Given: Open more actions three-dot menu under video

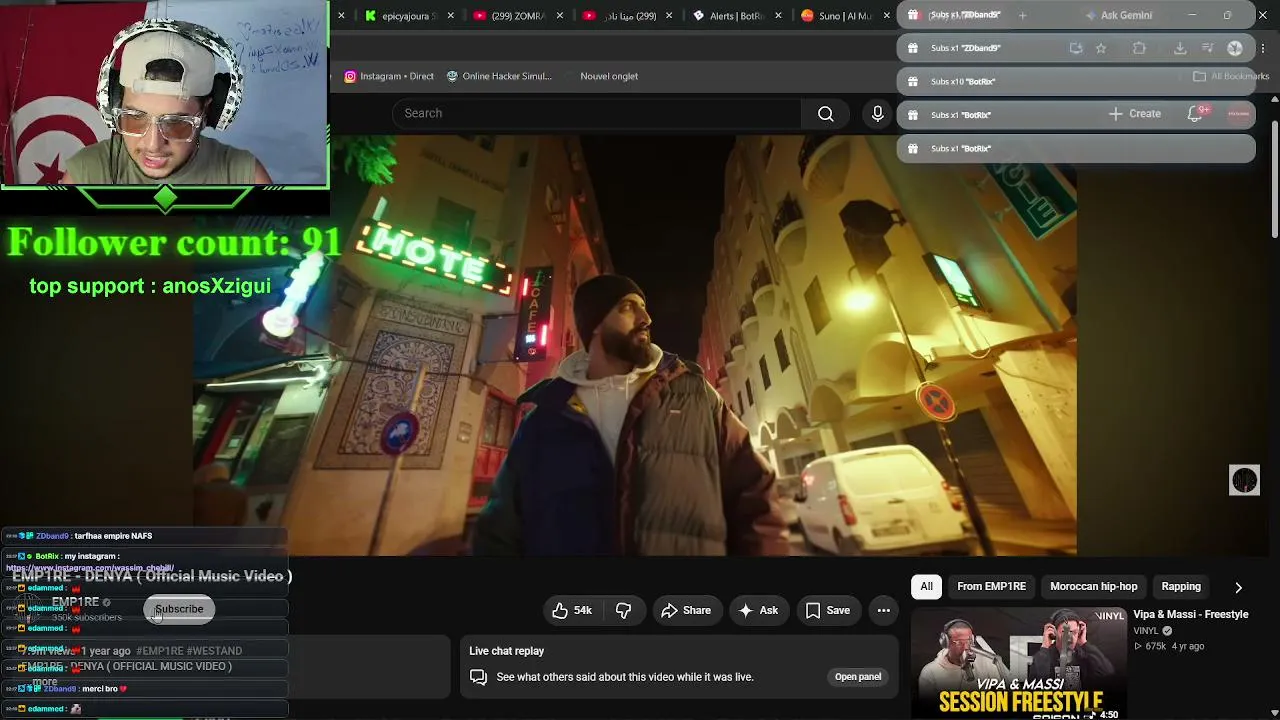Looking at the screenshot, I should [883, 610].
